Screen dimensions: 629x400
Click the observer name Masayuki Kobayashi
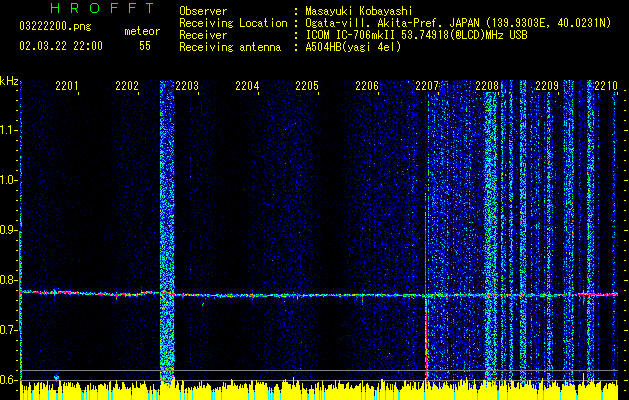(x=359, y=11)
